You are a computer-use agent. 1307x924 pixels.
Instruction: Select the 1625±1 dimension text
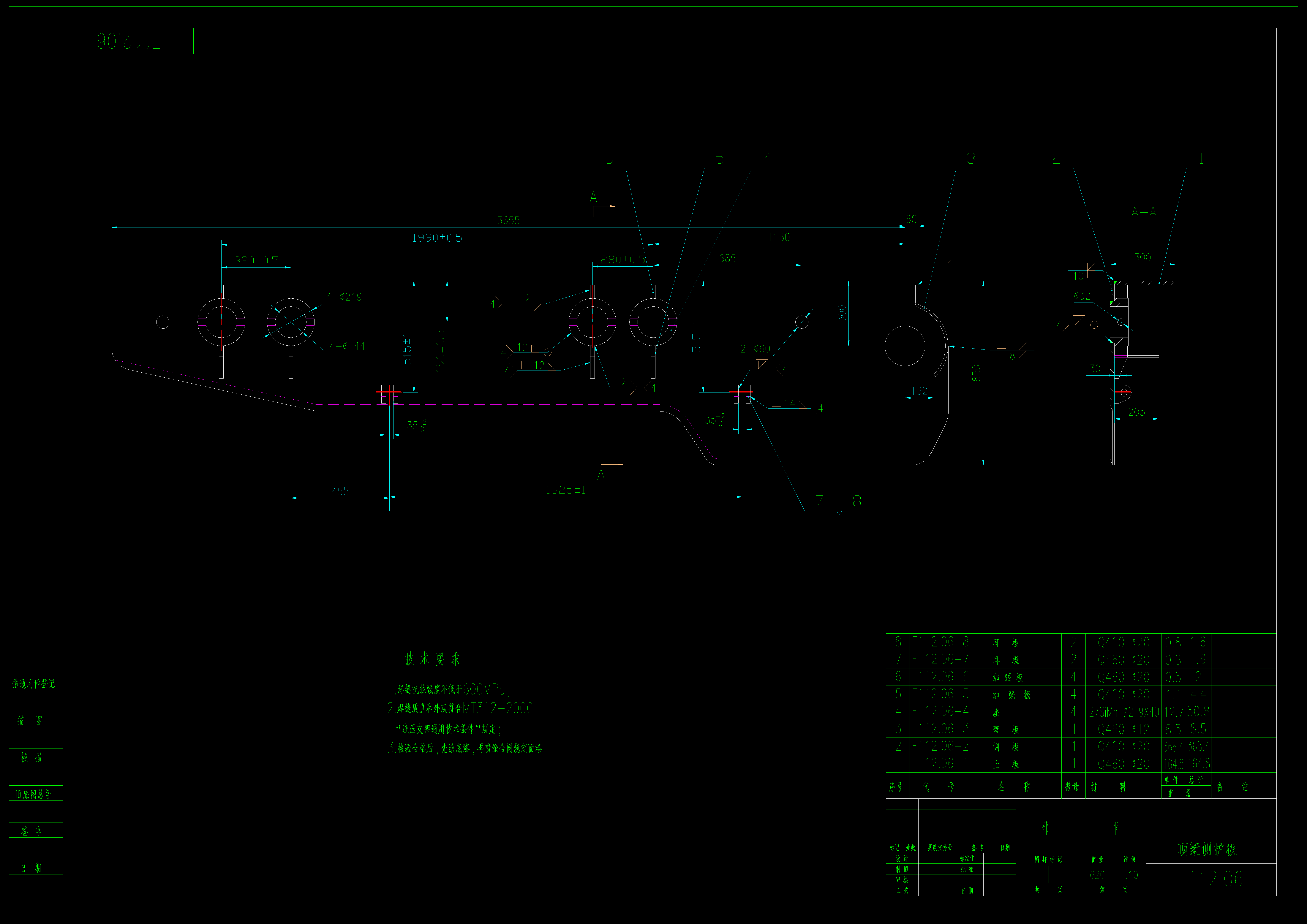point(565,490)
